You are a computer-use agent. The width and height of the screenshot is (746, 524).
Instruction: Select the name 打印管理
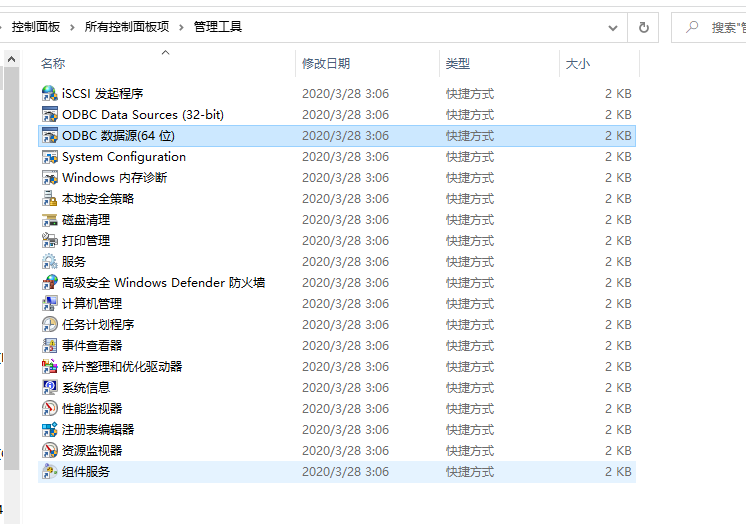click(x=86, y=241)
